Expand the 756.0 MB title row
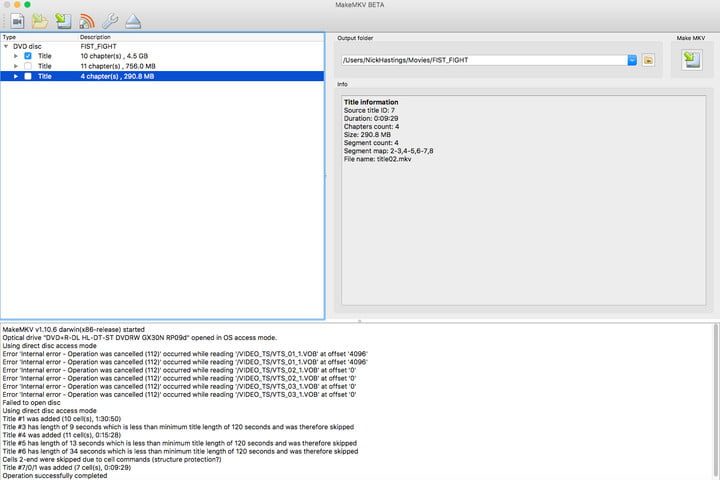The width and height of the screenshot is (720, 480). (x=16, y=66)
